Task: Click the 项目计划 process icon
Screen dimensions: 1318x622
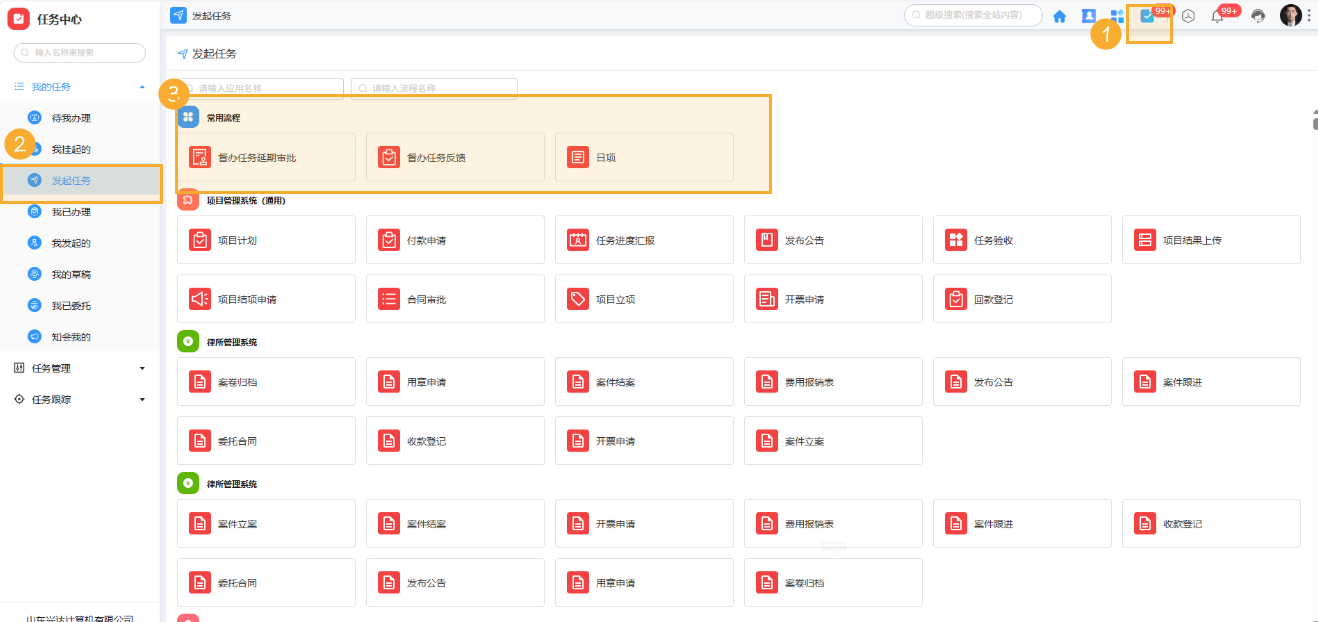Action: tap(200, 240)
